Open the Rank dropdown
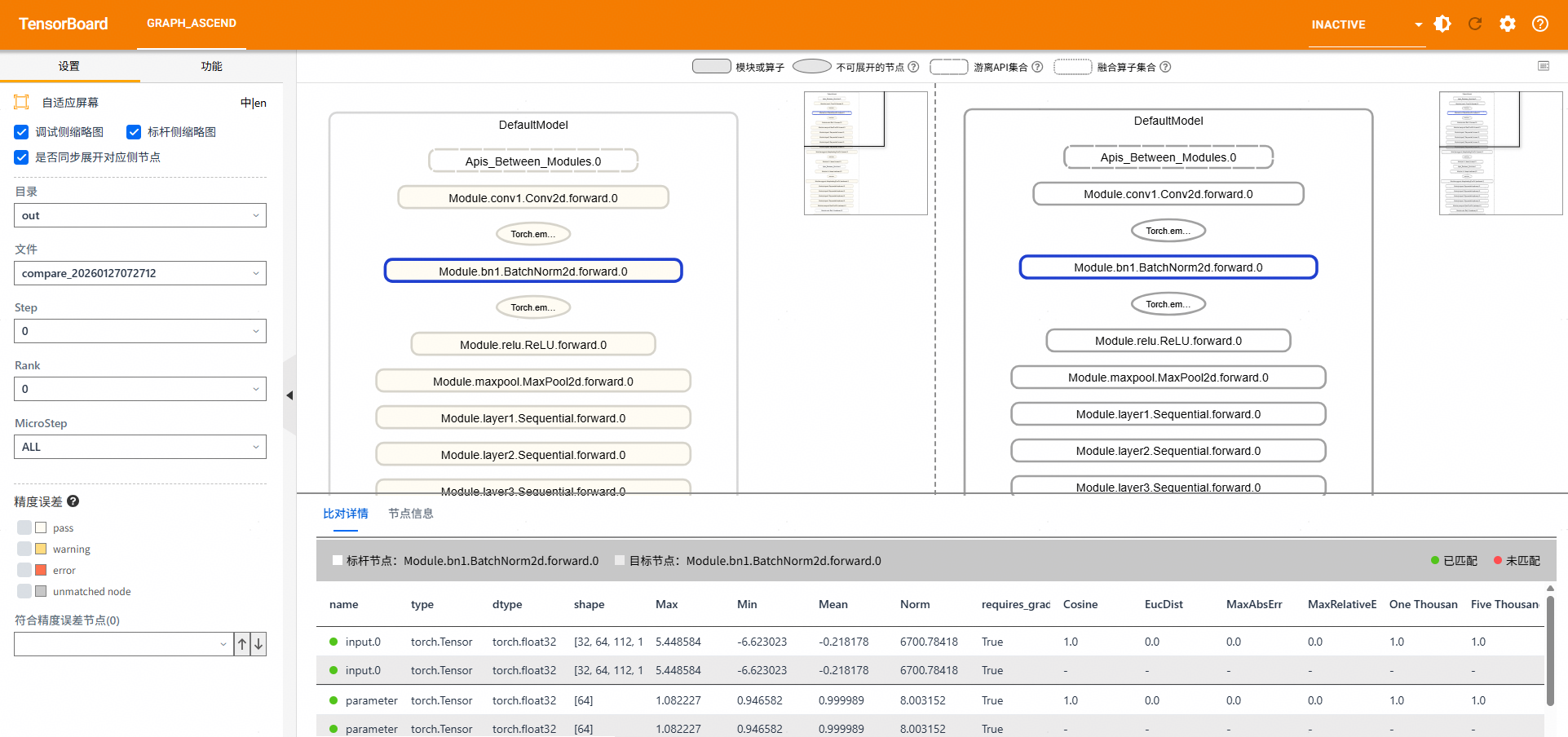 140,389
